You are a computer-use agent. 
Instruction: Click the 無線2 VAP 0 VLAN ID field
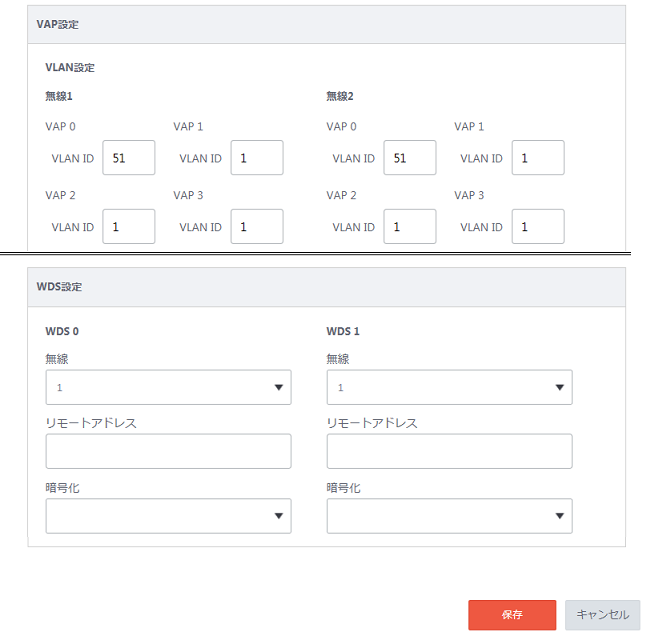410,157
